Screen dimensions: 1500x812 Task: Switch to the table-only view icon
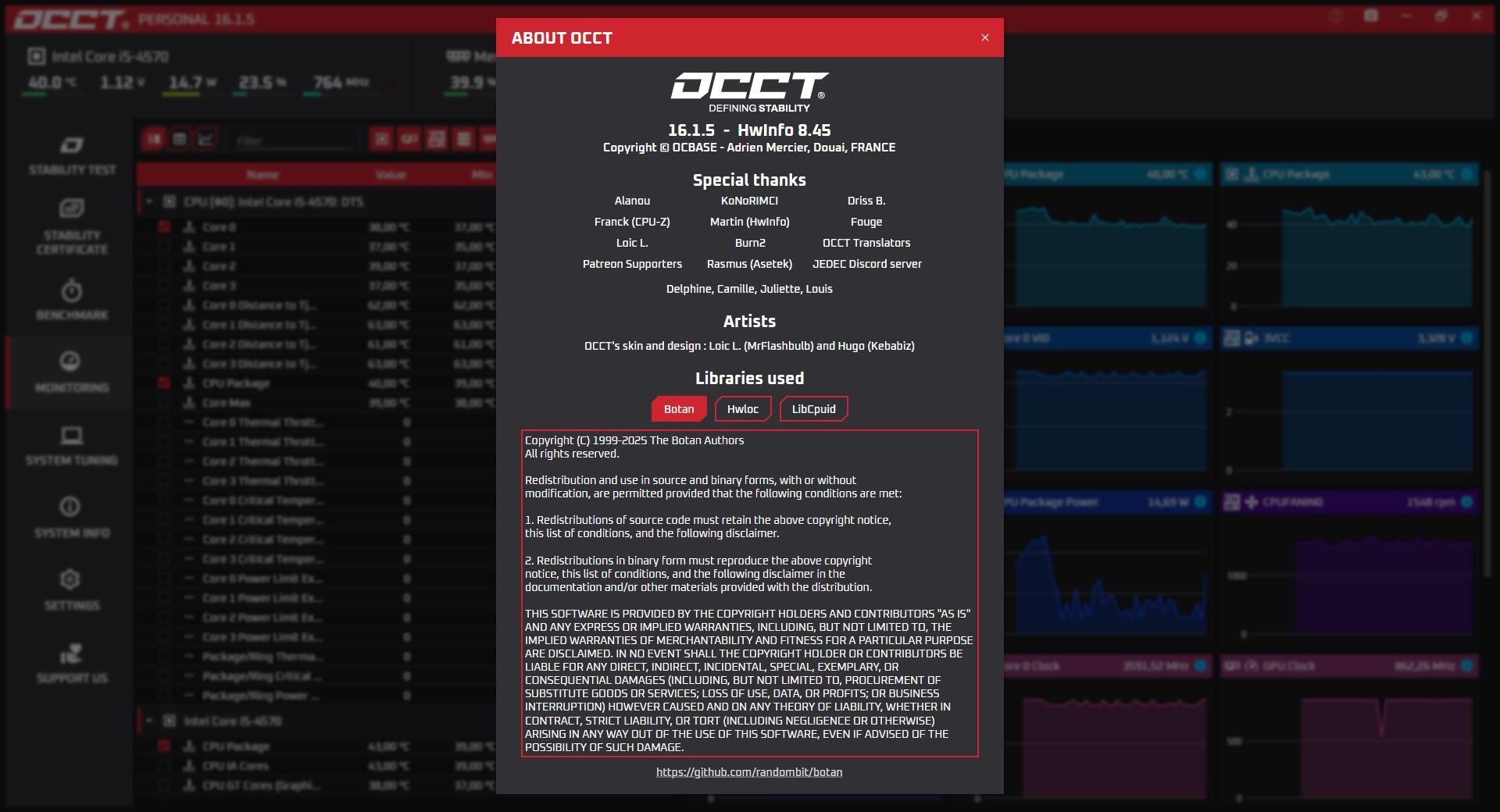click(x=180, y=139)
